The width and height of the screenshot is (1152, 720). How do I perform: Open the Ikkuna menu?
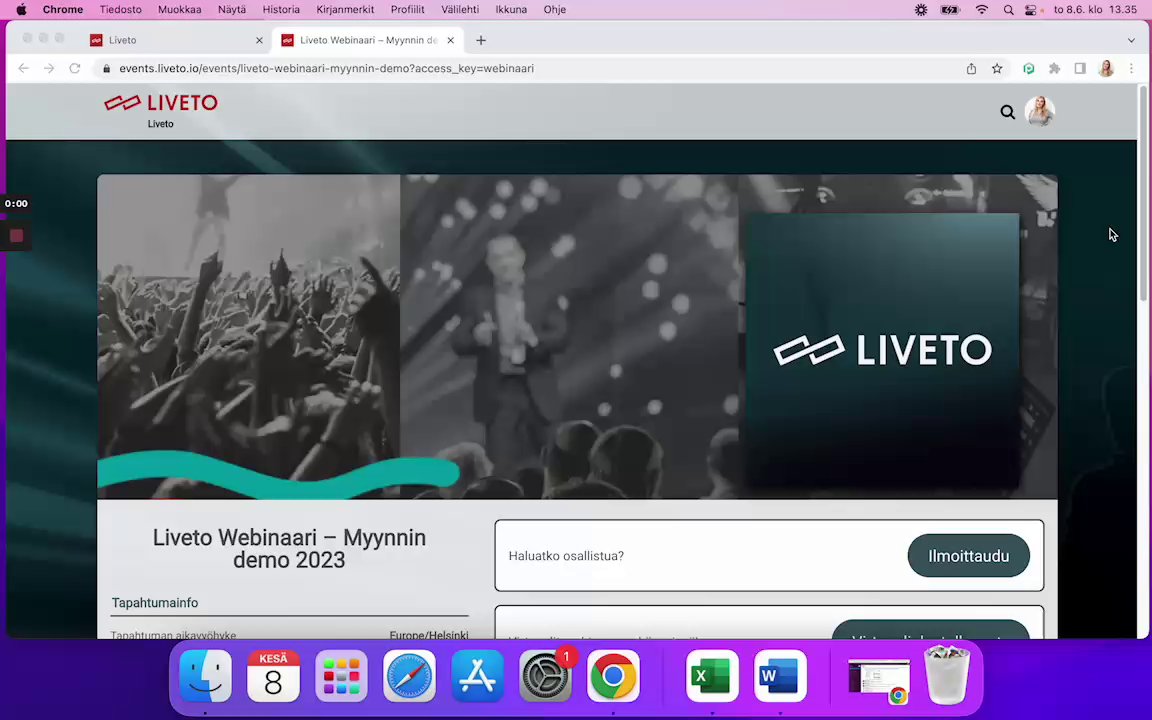pos(511,10)
